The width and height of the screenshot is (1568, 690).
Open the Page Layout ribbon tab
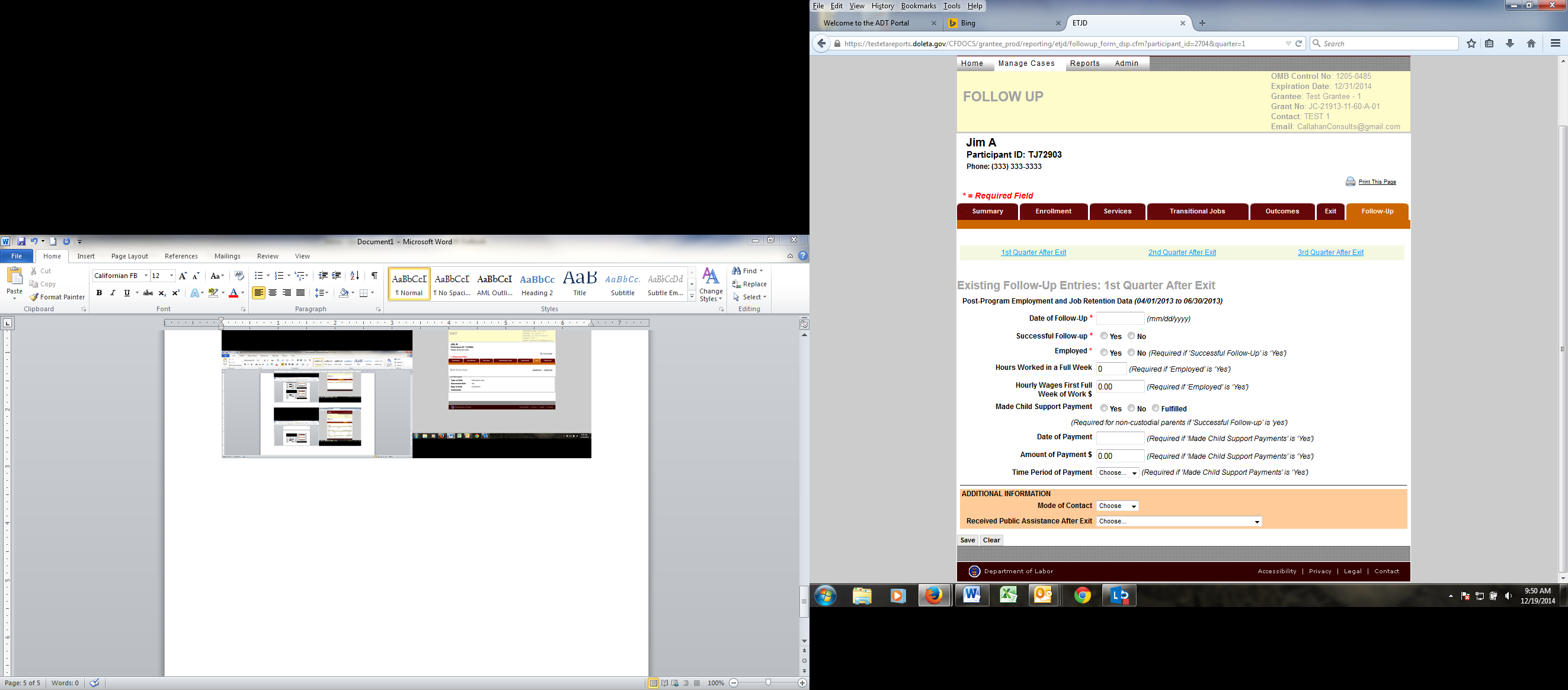[129, 257]
